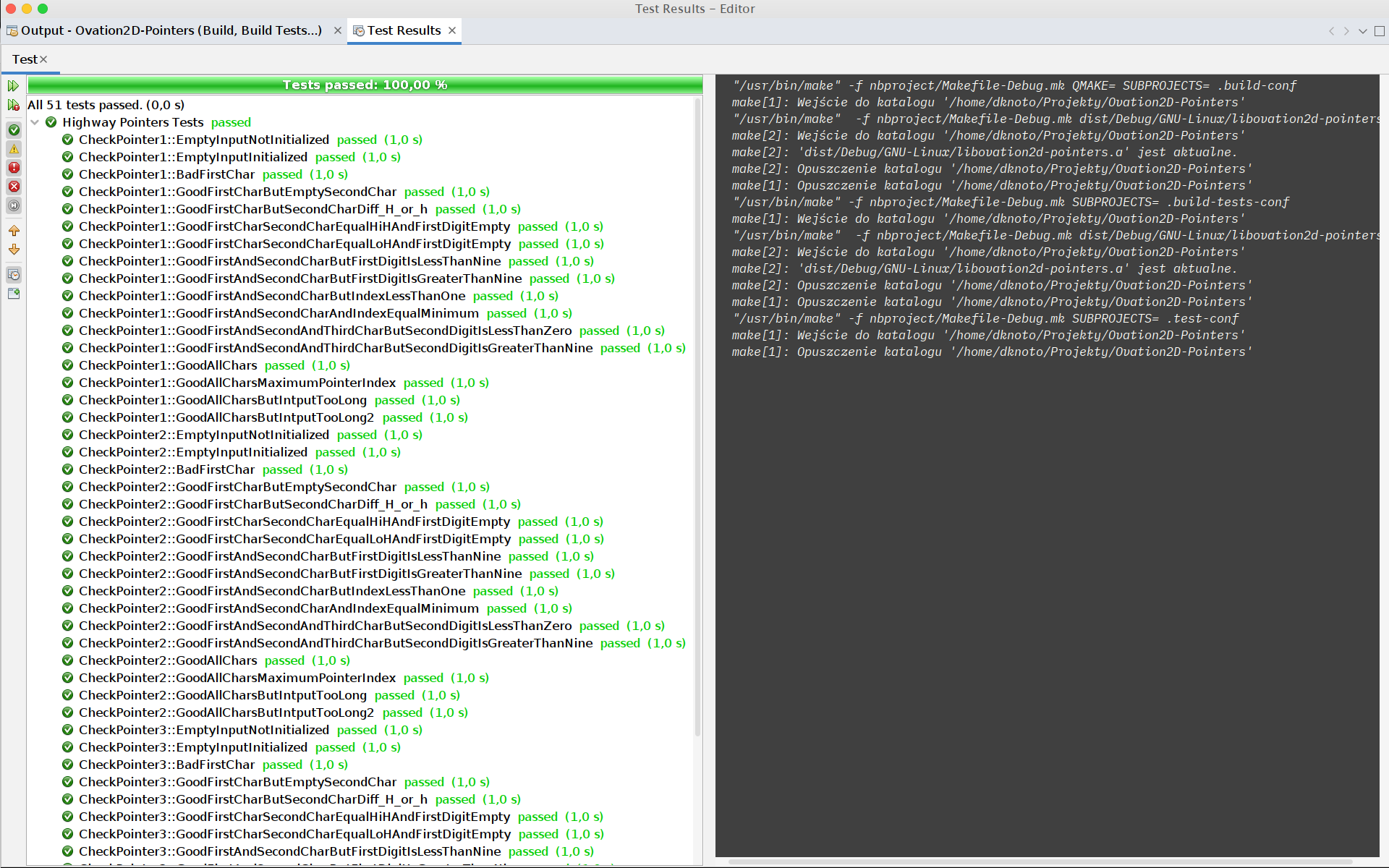Image resolution: width=1389 pixels, height=868 pixels.
Task: Click the test history clock icon
Action: [14, 275]
